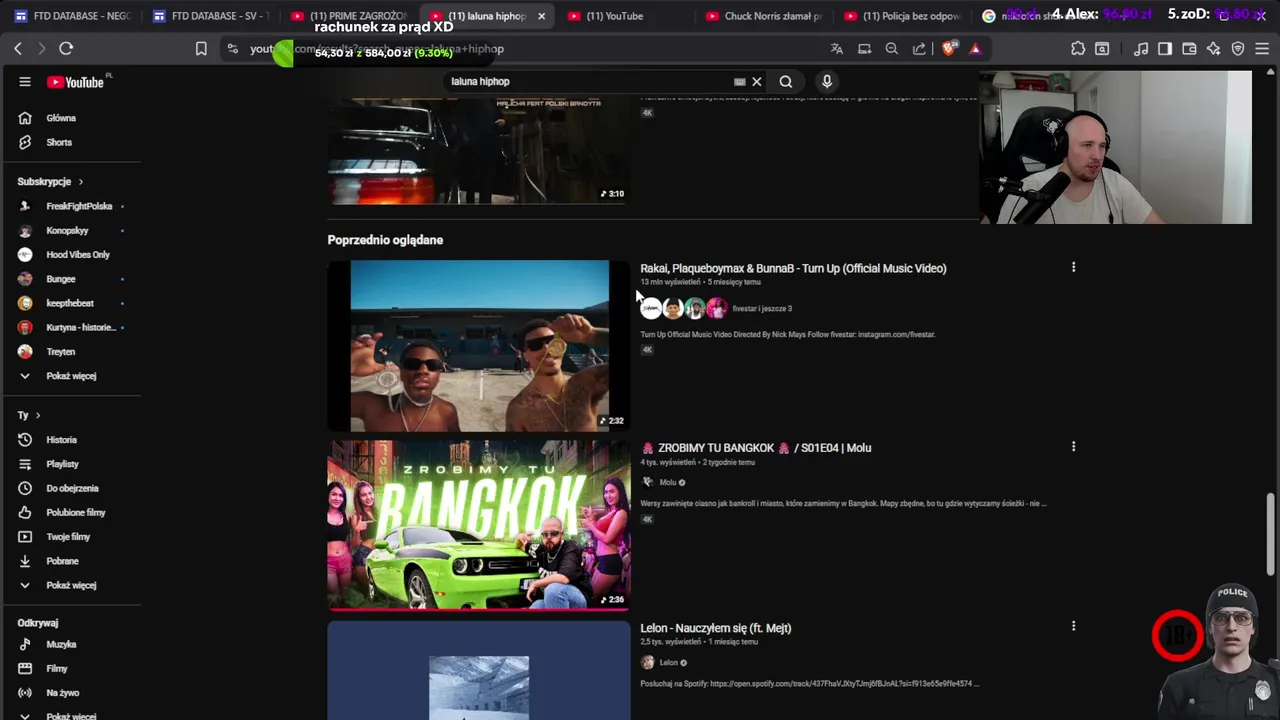The height and width of the screenshot is (720, 1280).
Task: Open the Lelon - Nauczyłem się title
Action: [x=715, y=628]
